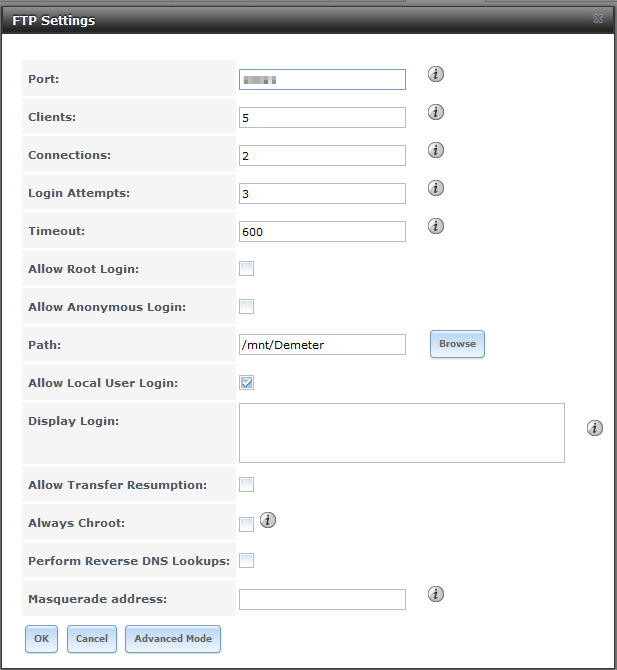Show help for Login Attempts
Viewport: 617px width, 670px height.
(x=436, y=188)
